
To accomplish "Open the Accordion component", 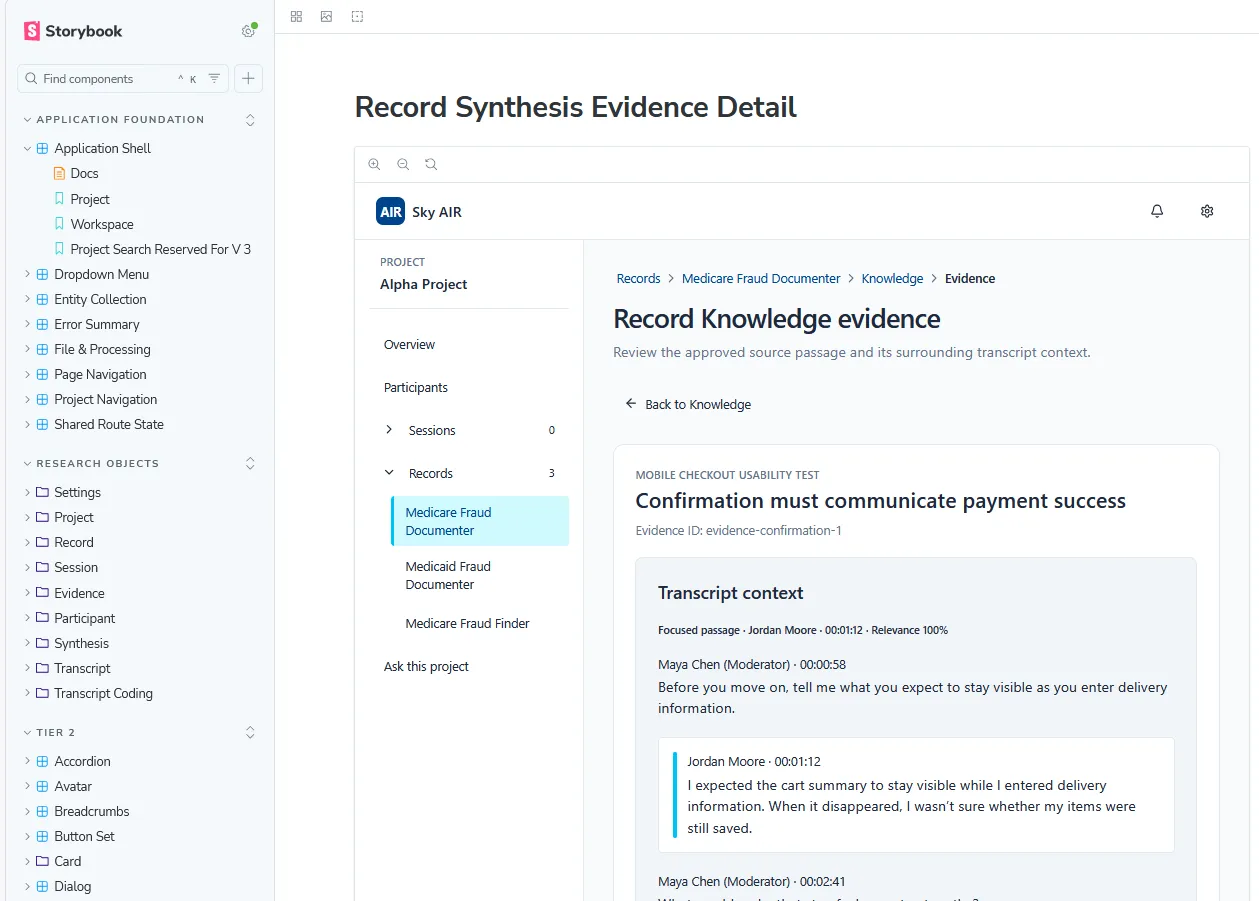I will click(82, 761).
